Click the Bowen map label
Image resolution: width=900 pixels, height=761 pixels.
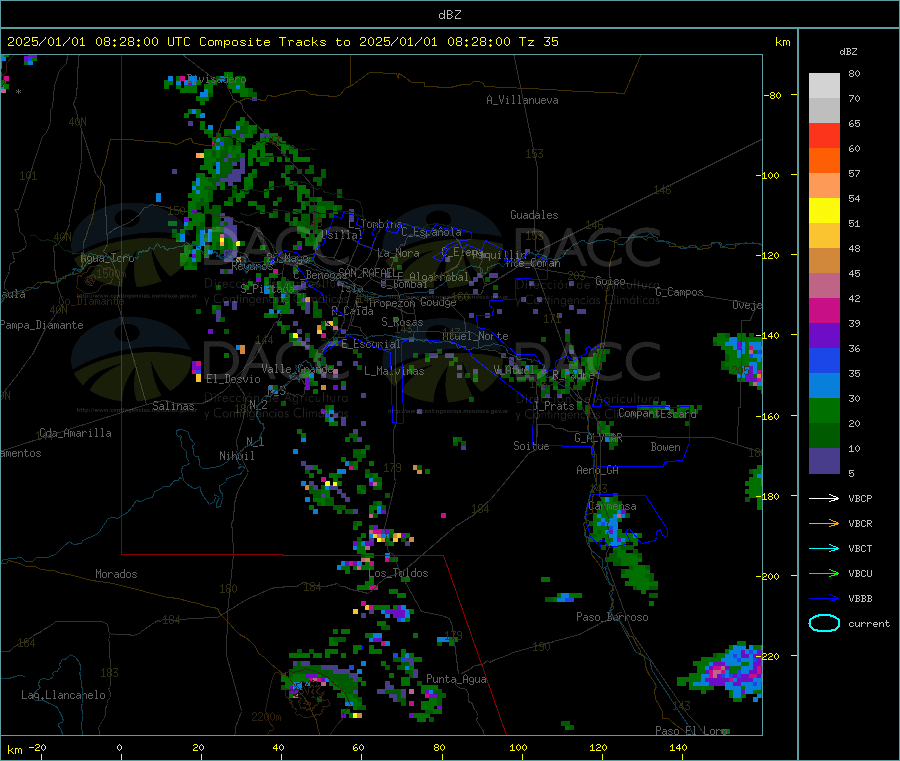tap(665, 446)
